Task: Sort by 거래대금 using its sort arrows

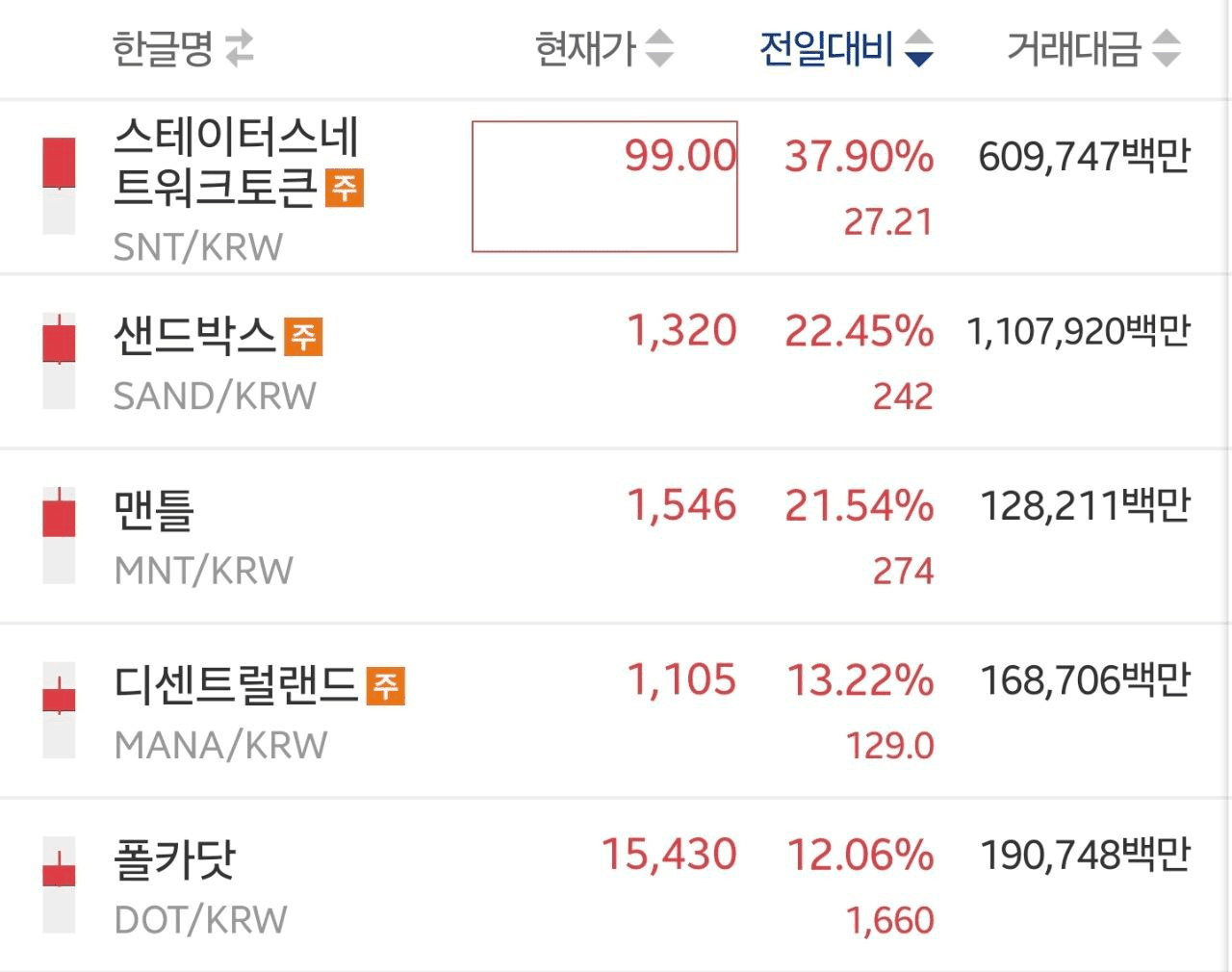Action: 1166,48
